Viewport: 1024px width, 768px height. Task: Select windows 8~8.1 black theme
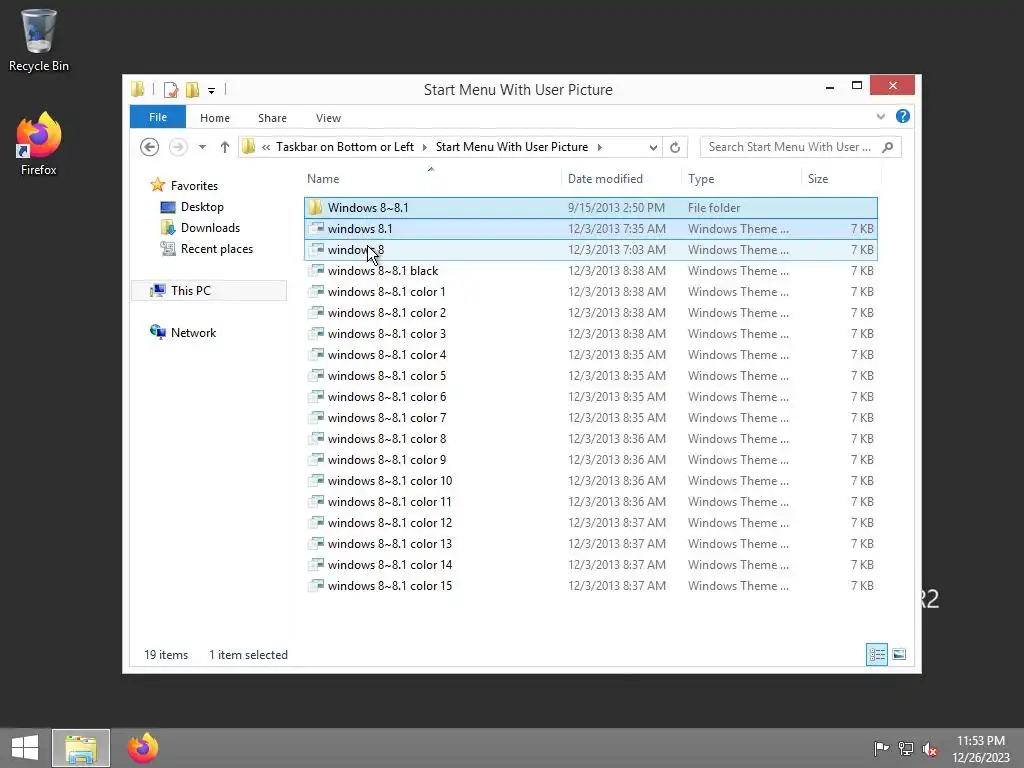click(x=591, y=270)
